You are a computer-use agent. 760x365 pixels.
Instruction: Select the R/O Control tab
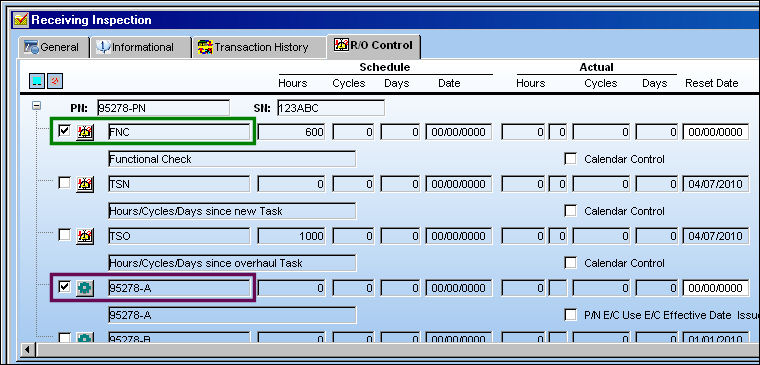[x=374, y=46]
